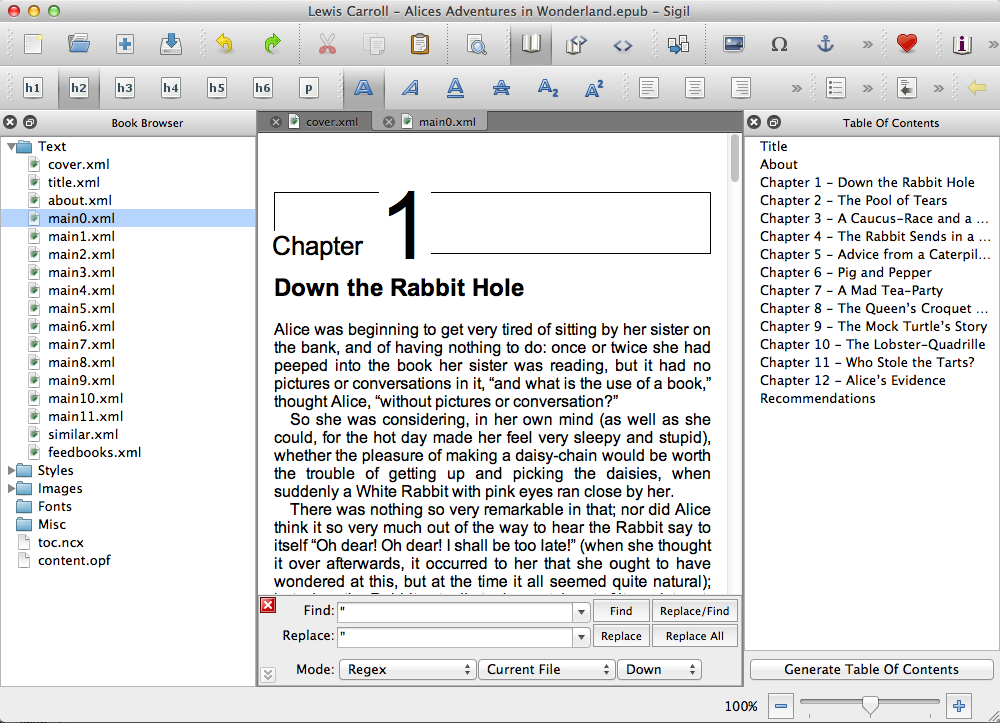
Task: Switch to the cover.xml tab
Action: 330,122
